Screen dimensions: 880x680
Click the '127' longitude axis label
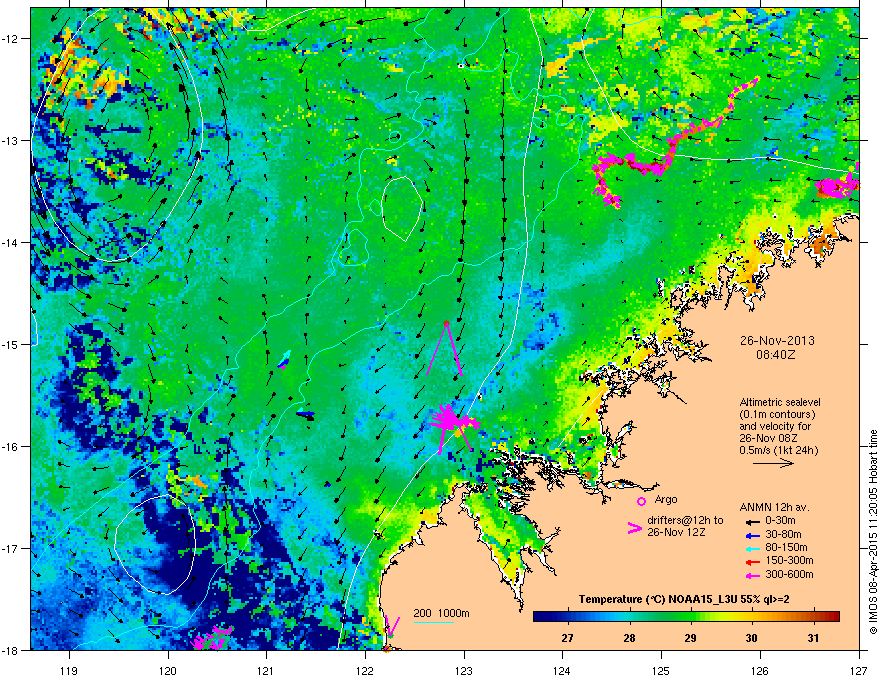click(x=859, y=670)
